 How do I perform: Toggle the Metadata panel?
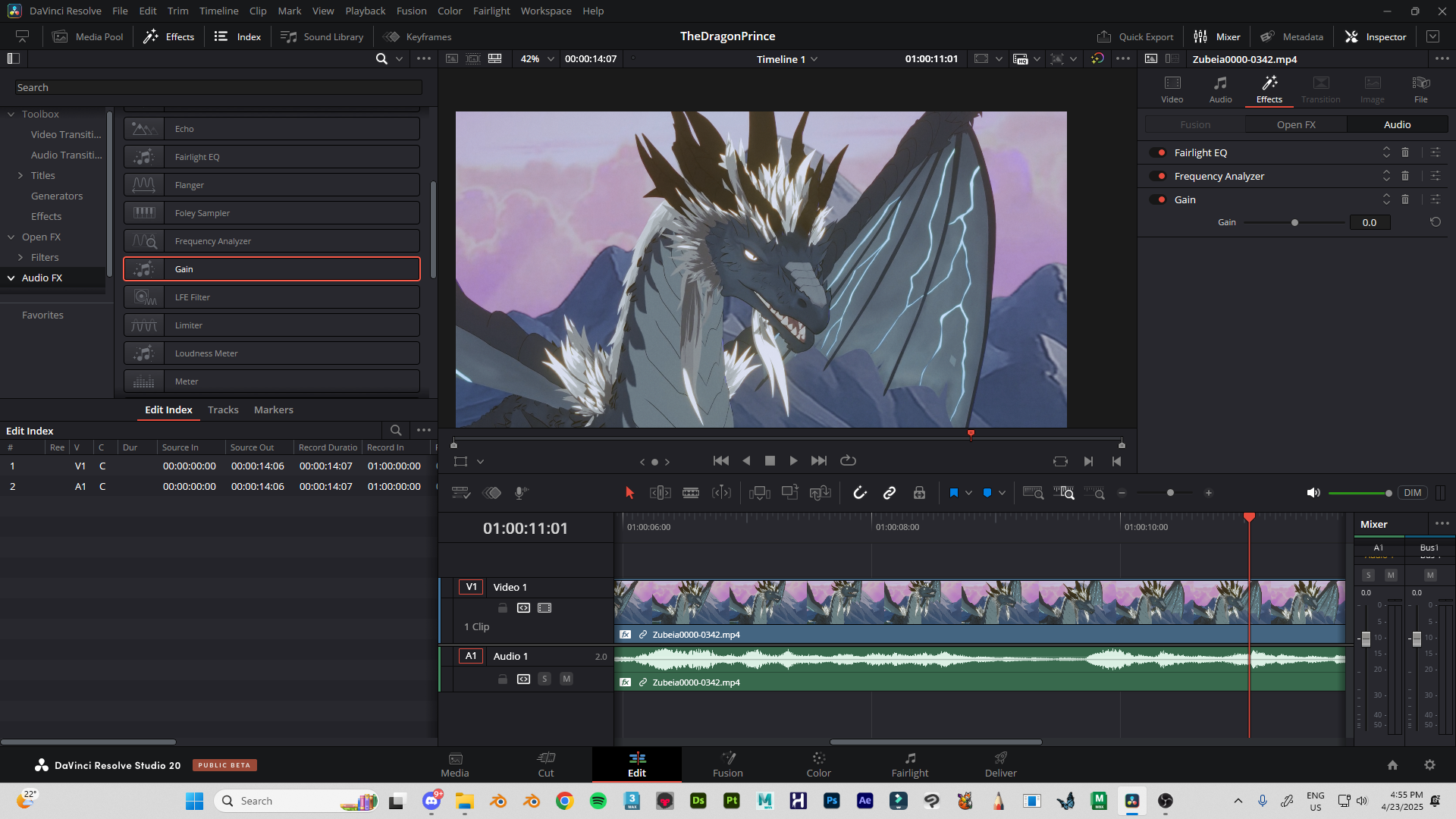[x=1292, y=36]
